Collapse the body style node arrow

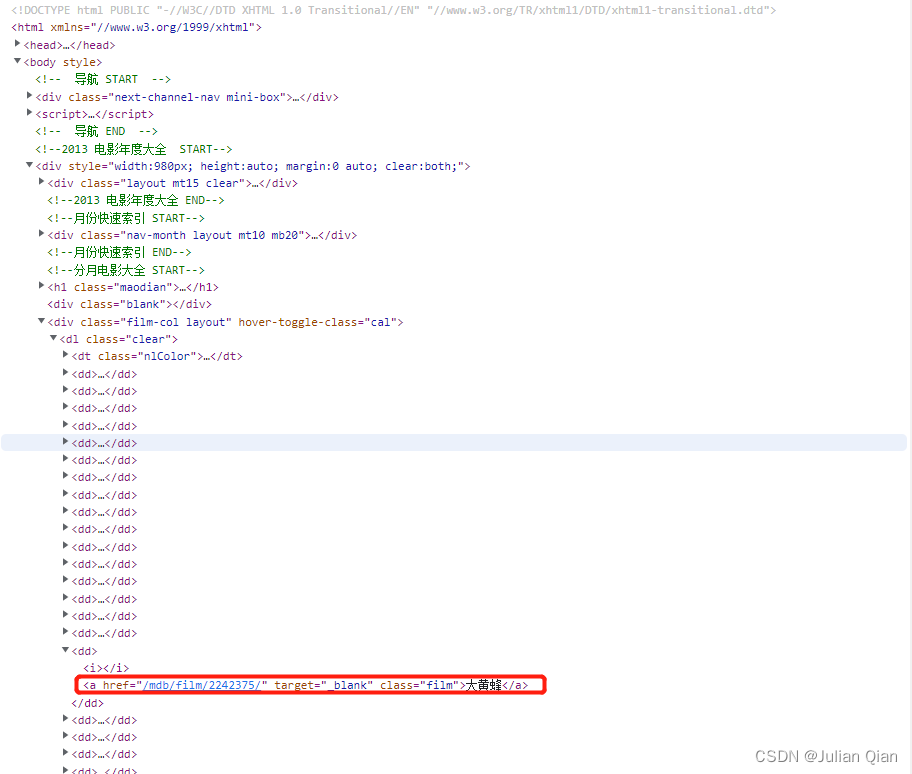click(17, 61)
